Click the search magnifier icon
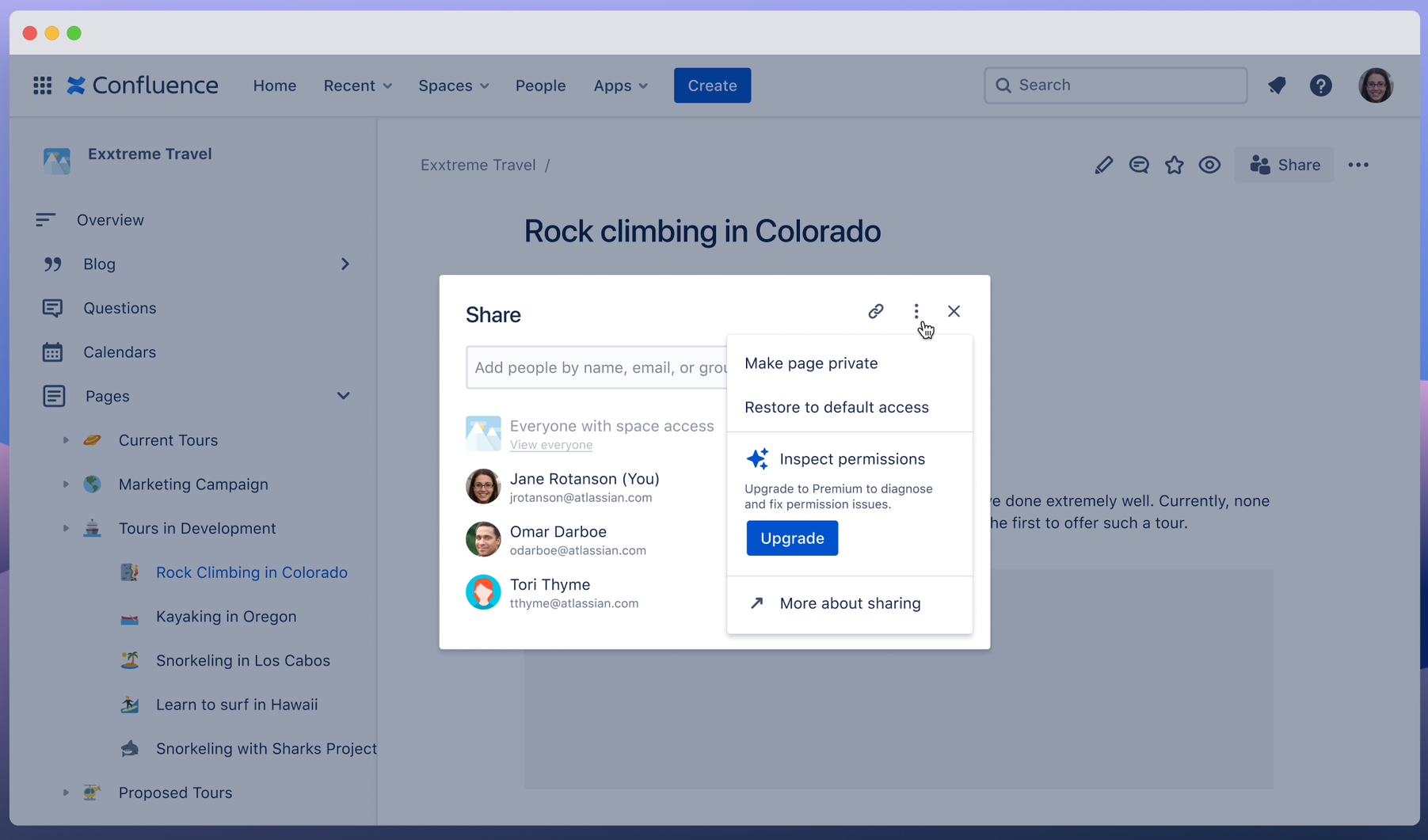Screen dimensions: 1428x840 coord(1003,86)
